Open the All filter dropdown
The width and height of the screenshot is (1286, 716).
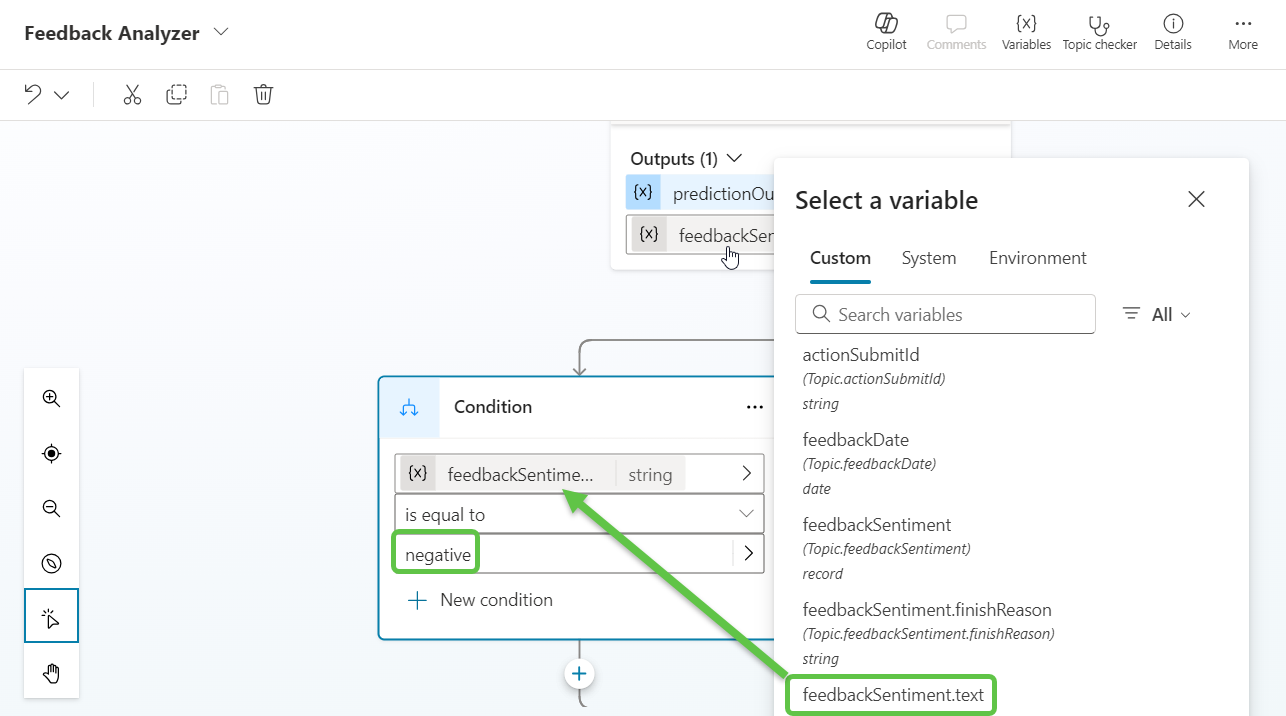coord(1157,314)
